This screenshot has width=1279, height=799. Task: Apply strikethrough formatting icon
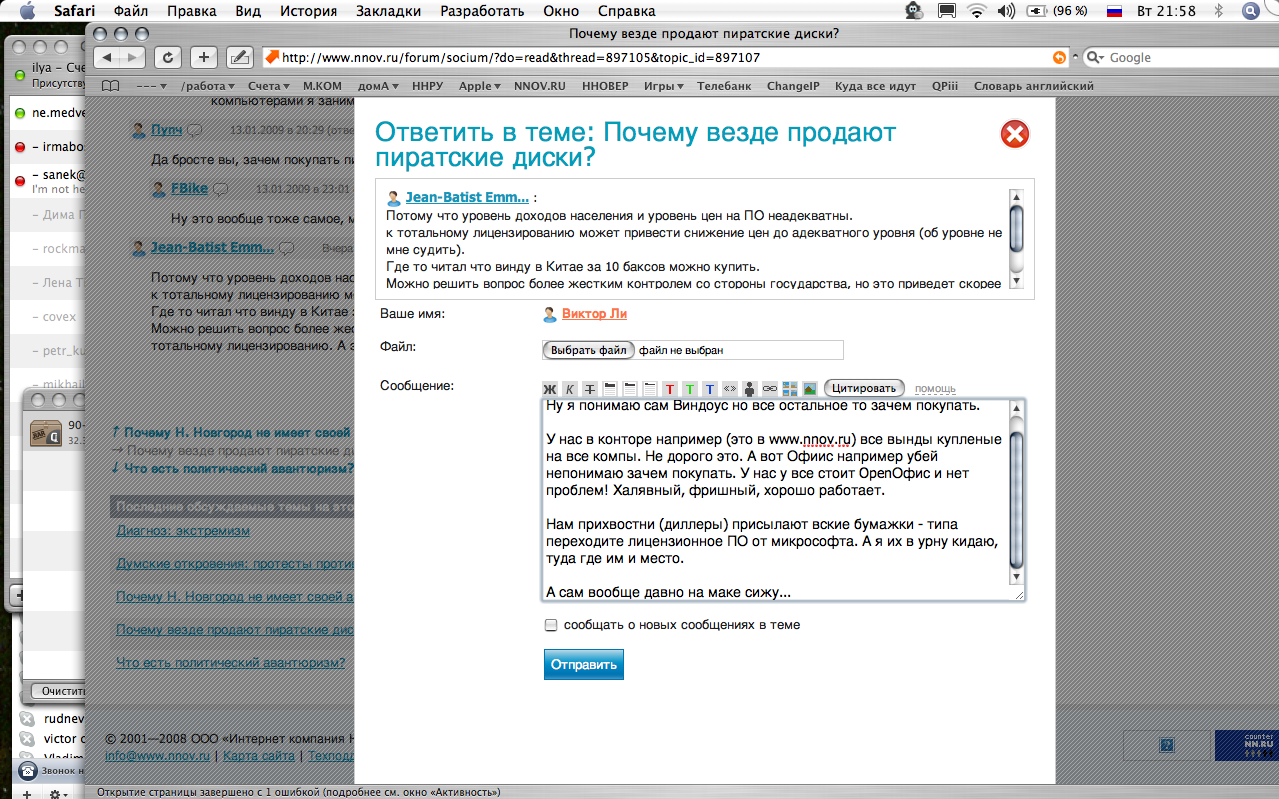(x=590, y=389)
